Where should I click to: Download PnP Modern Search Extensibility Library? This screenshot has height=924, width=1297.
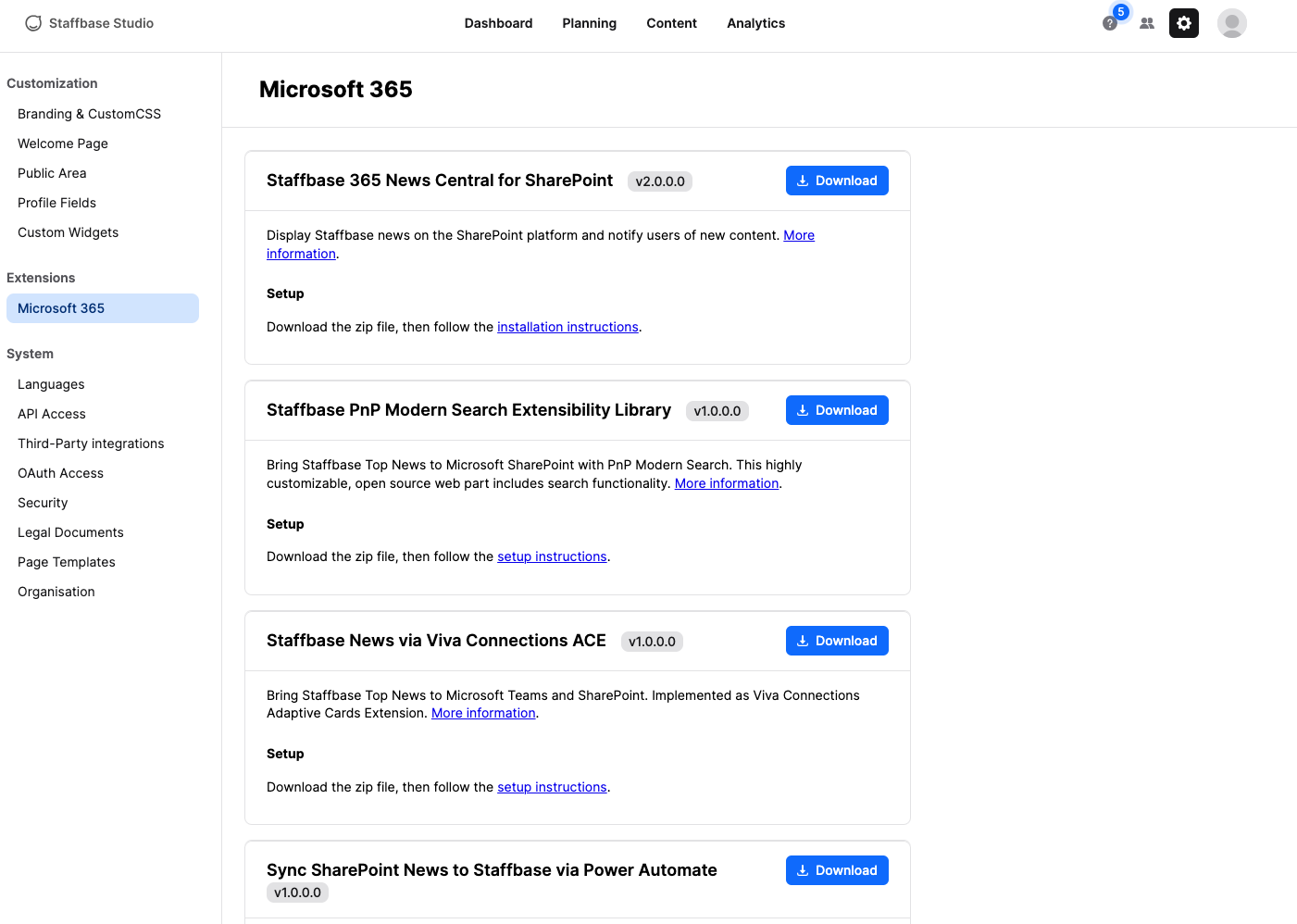pyautogui.click(x=837, y=410)
